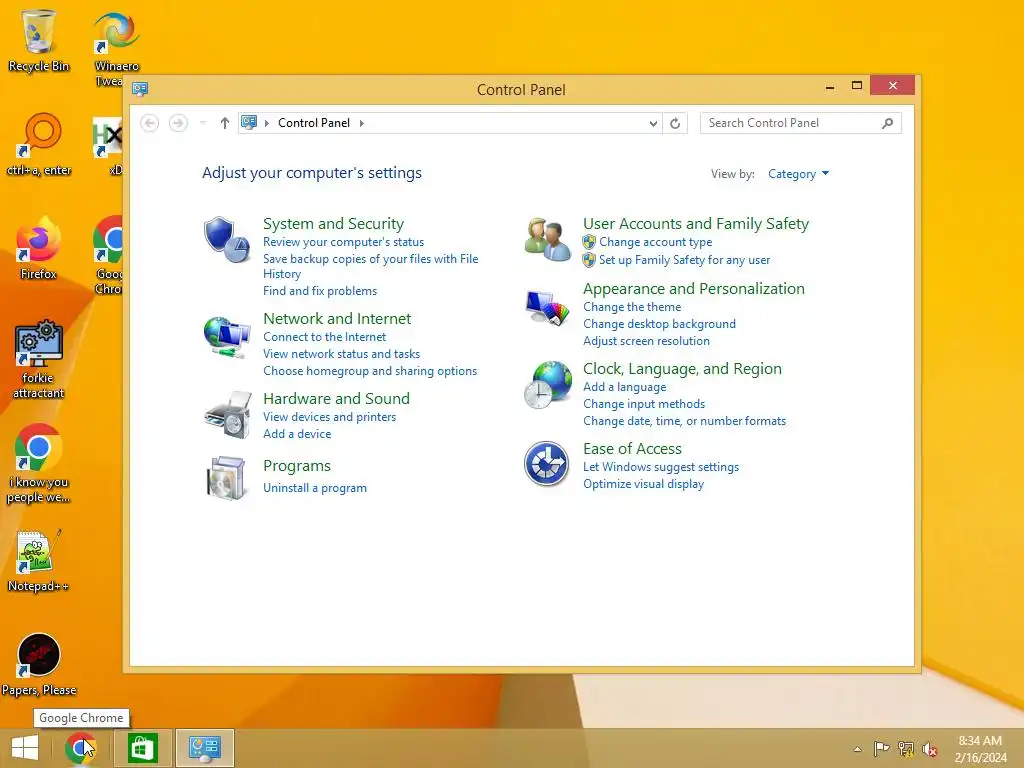Open Clock, Language, and Region heading
1024x768 pixels.
point(682,369)
